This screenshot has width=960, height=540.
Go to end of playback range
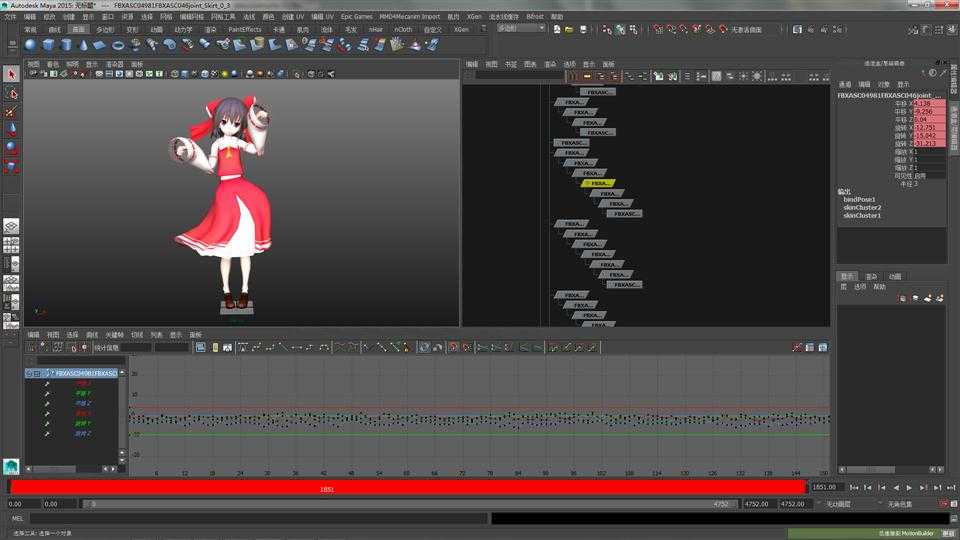(951, 487)
